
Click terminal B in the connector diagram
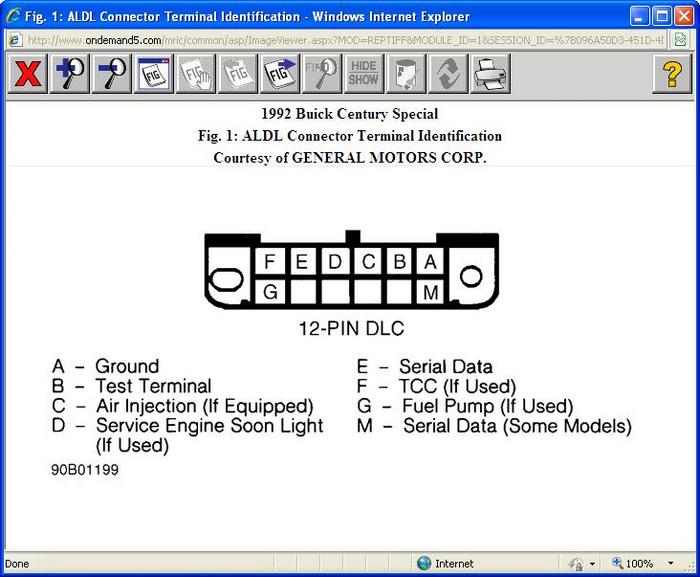pos(400,261)
